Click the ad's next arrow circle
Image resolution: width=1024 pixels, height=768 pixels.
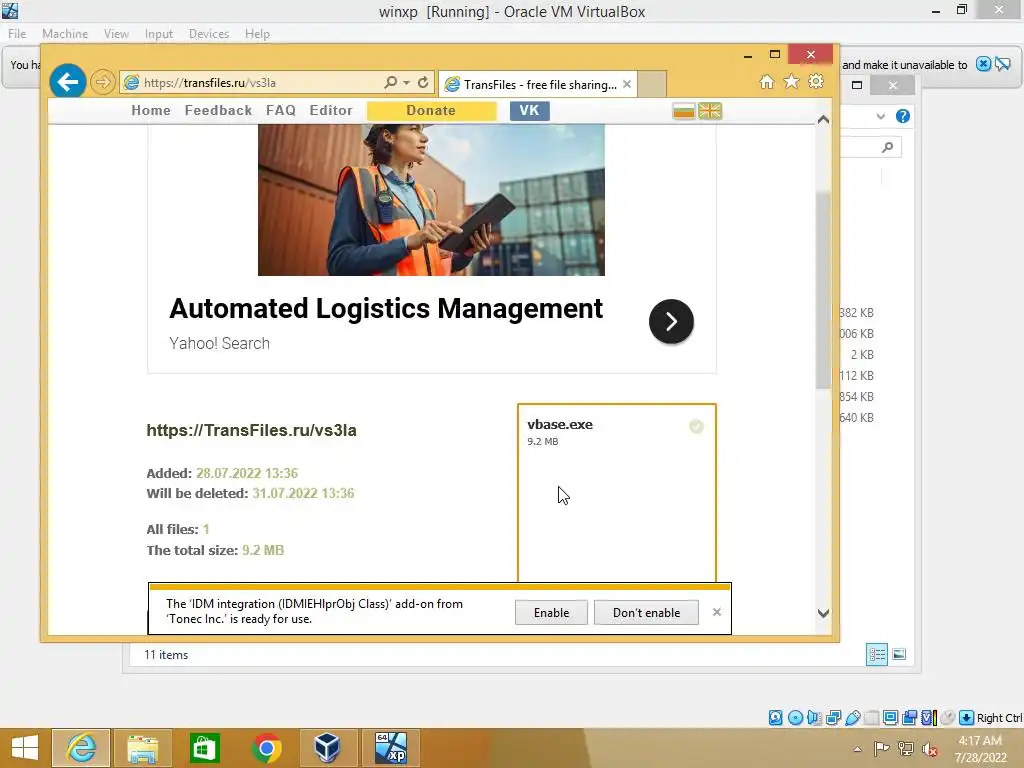tap(671, 321)
